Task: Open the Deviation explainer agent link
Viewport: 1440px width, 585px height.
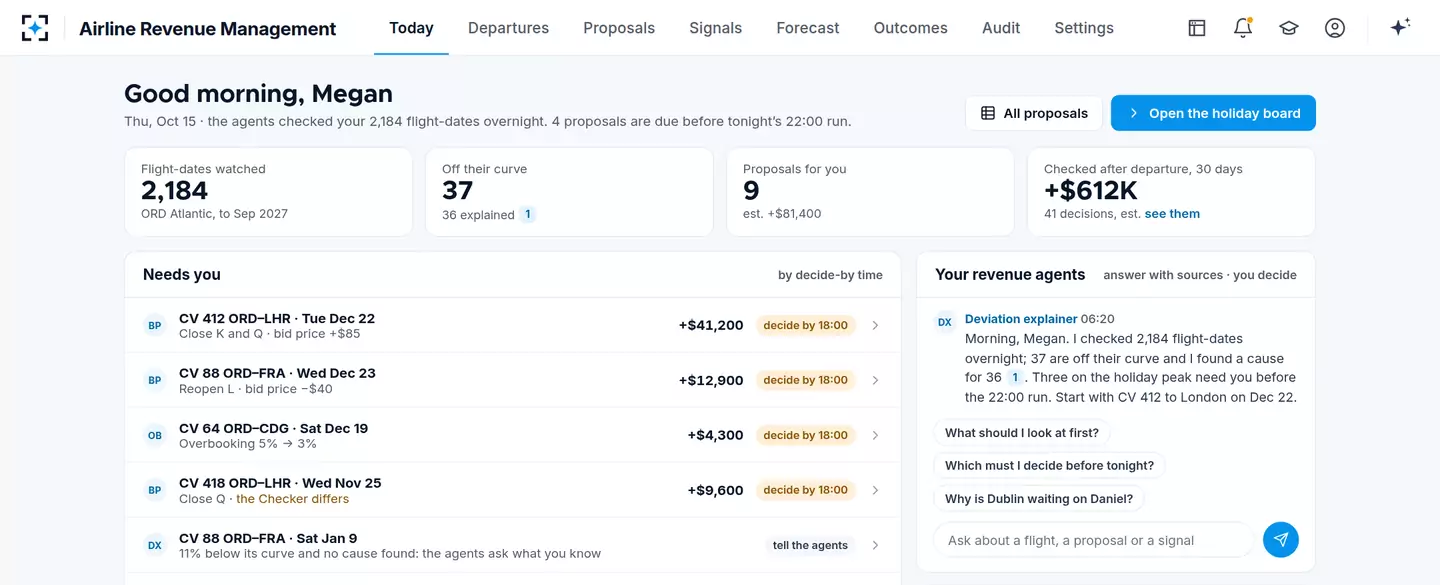Action: pos(1021,319)
